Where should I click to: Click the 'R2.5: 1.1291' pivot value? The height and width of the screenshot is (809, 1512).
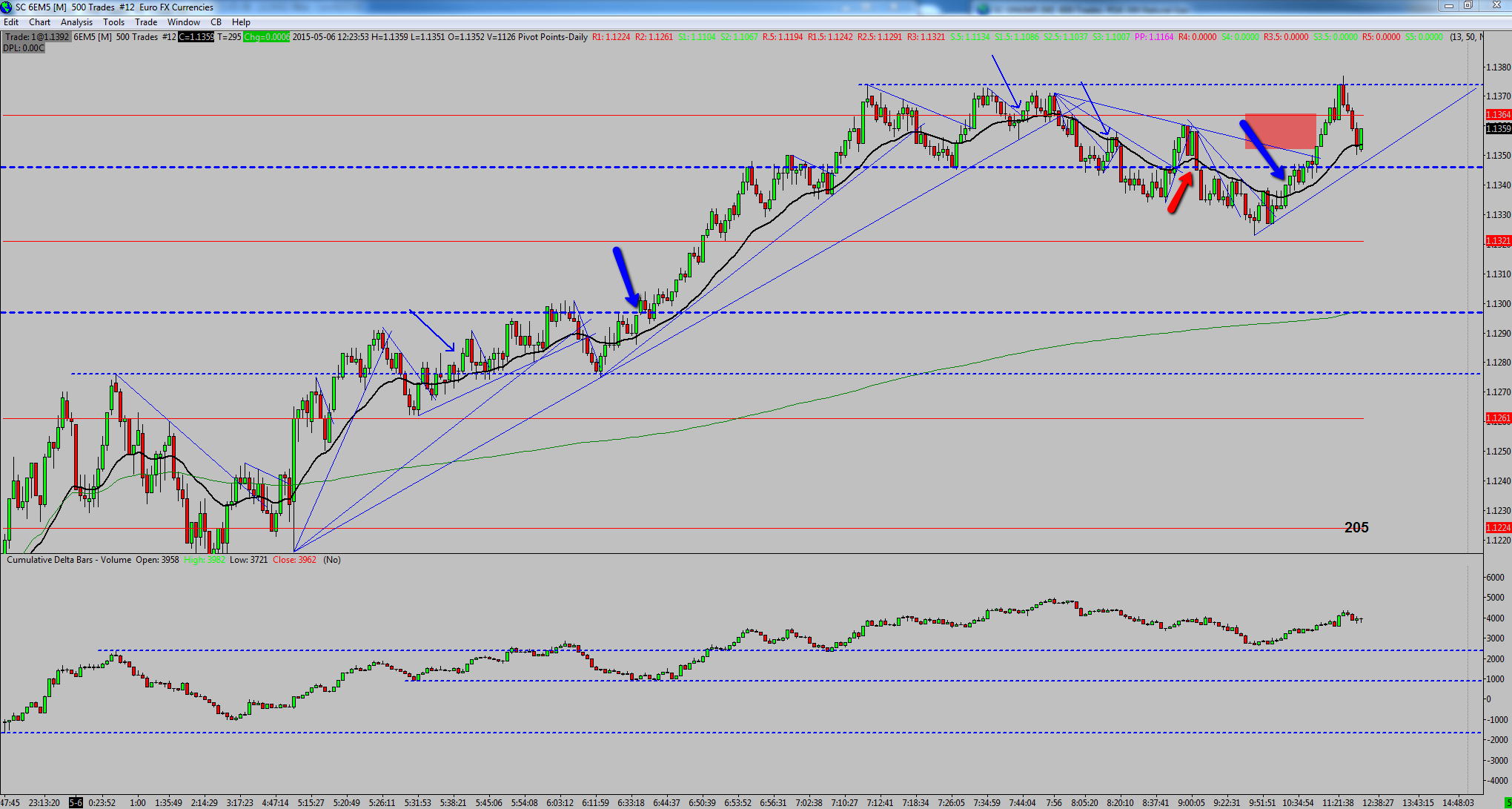[x=880, y=37]
